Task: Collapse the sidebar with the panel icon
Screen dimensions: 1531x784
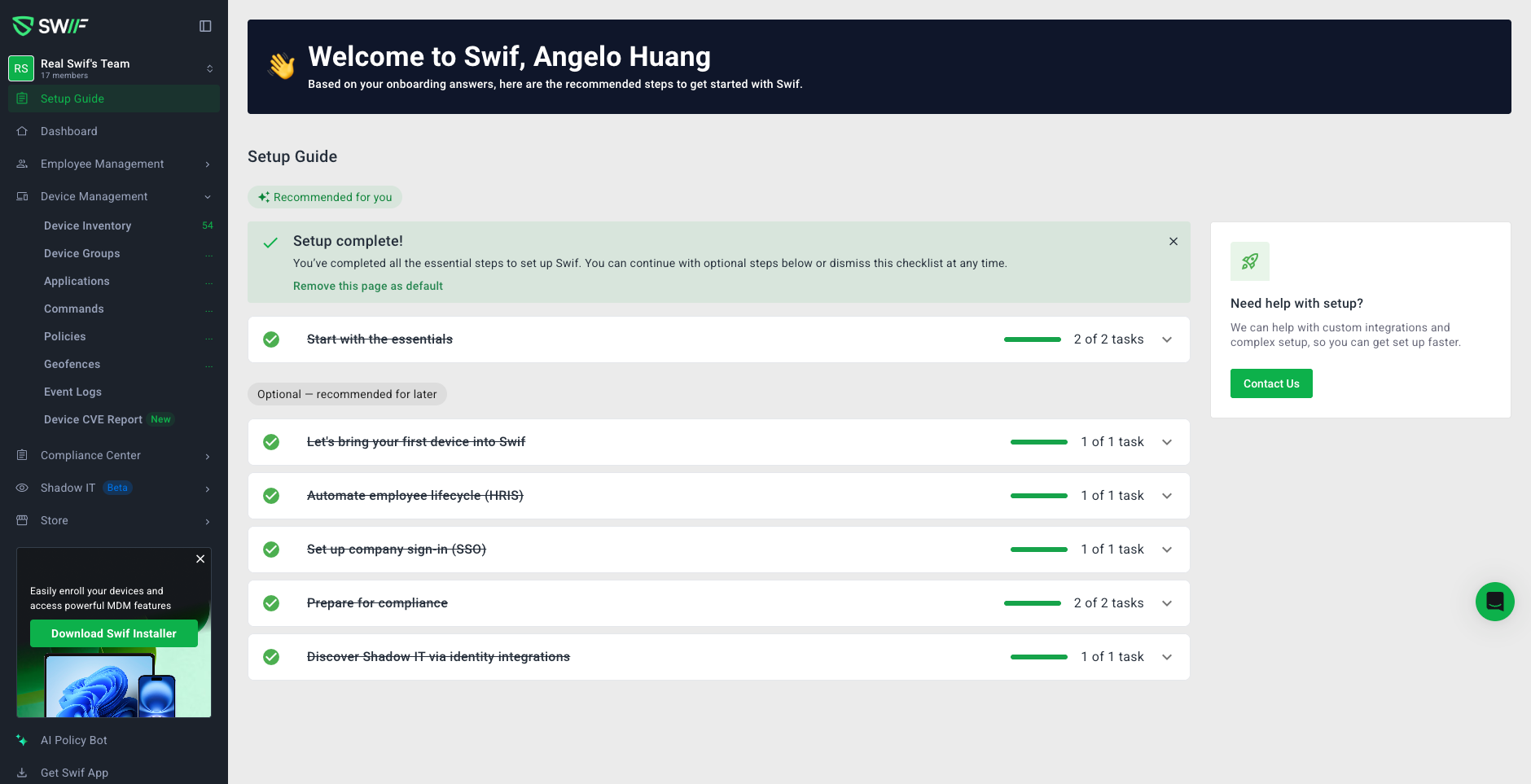Action: tap(205, 26)
